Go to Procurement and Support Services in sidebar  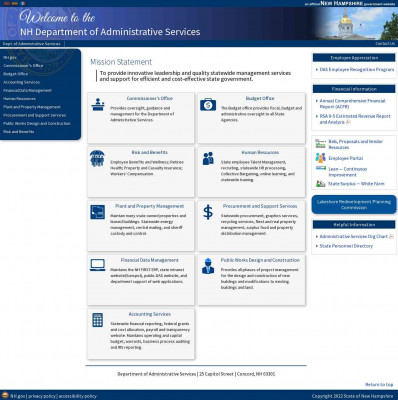[x=34, y=115]
